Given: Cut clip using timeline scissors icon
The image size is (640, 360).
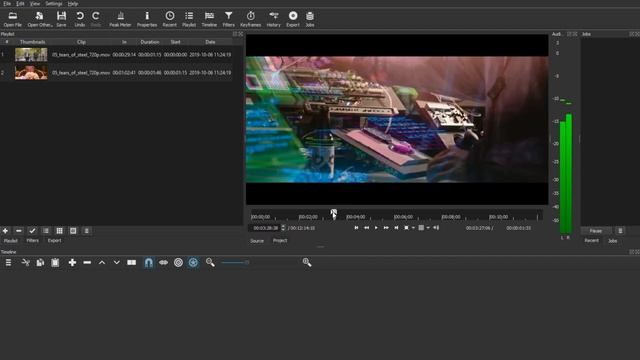Looking at the screenshot, I should pos(25,262).
